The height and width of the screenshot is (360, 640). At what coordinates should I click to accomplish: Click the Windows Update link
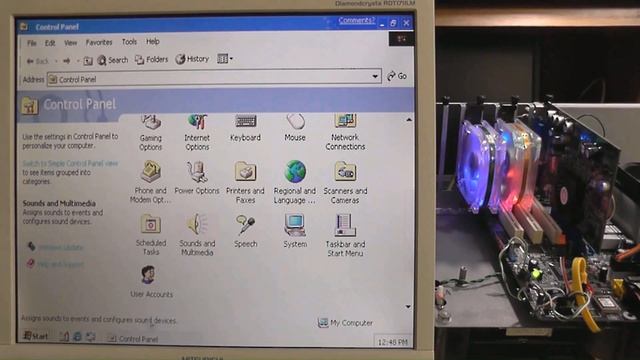coord(61,247)
